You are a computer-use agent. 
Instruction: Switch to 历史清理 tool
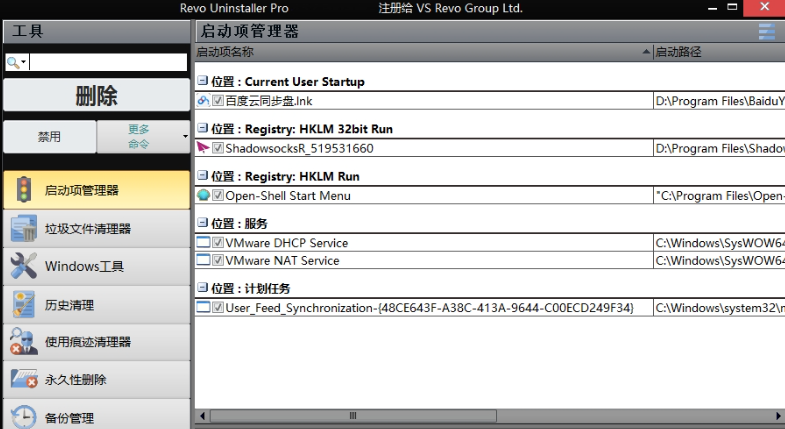pyautogui.click(x=97, y=304)
